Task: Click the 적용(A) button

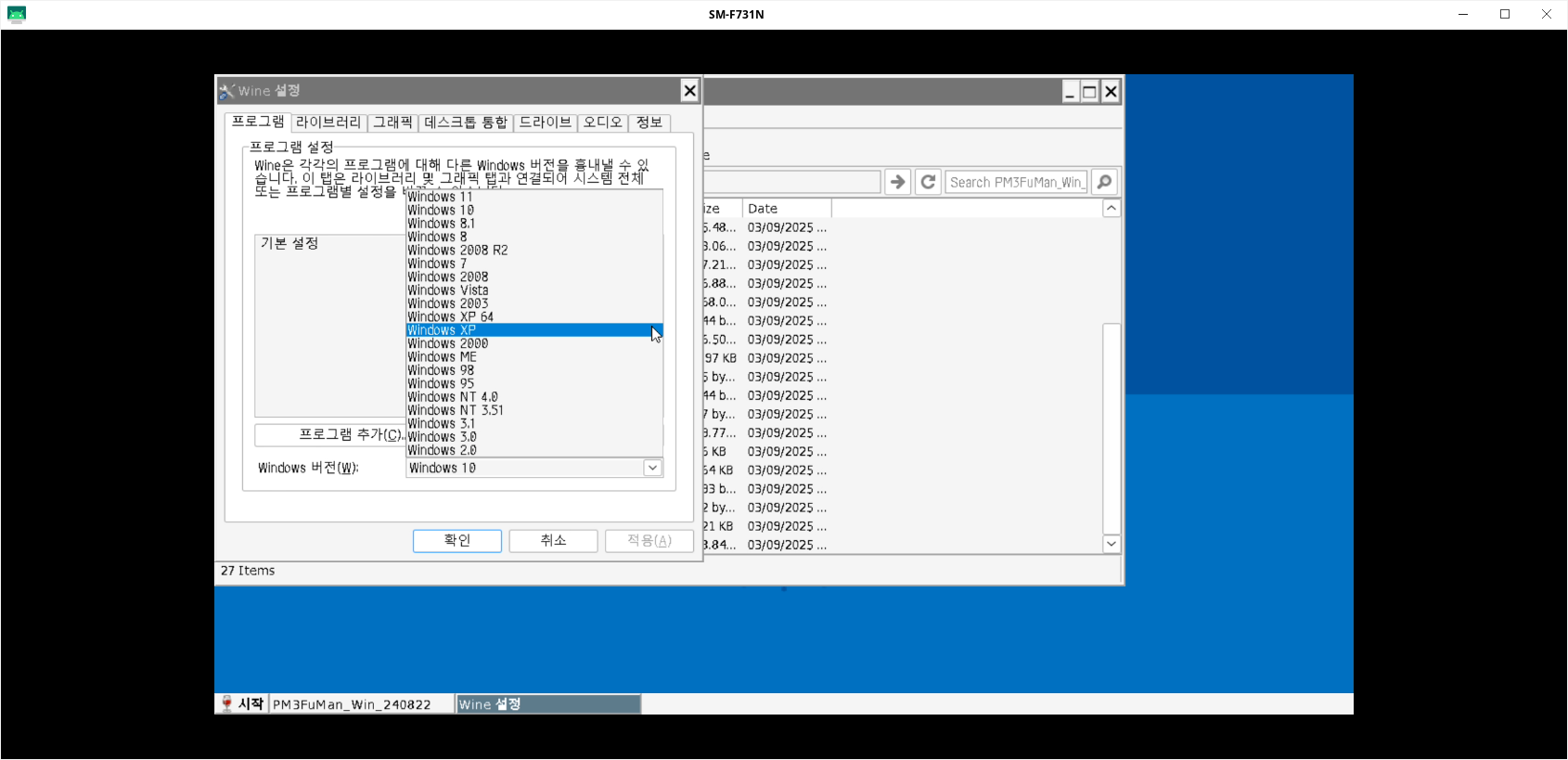Action: 649,540
